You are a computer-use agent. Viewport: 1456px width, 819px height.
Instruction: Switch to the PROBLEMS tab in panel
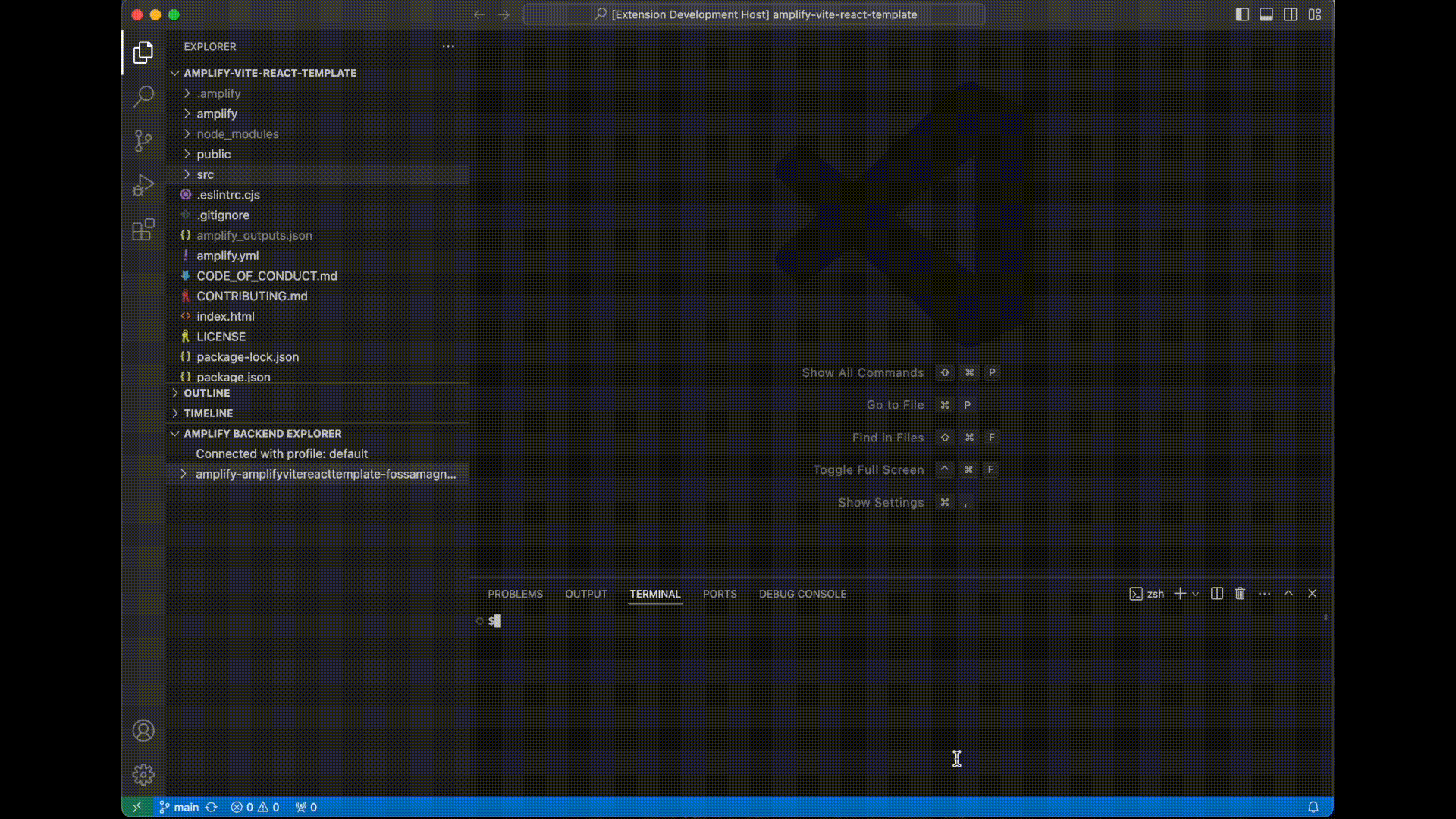[515, 593]
